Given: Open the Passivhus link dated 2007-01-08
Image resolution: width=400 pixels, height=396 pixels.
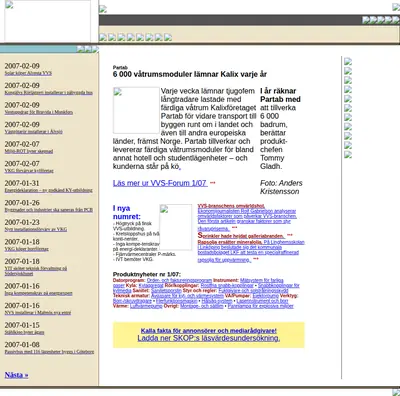Looking at the screenshot, I should click(x=49, y=352).
